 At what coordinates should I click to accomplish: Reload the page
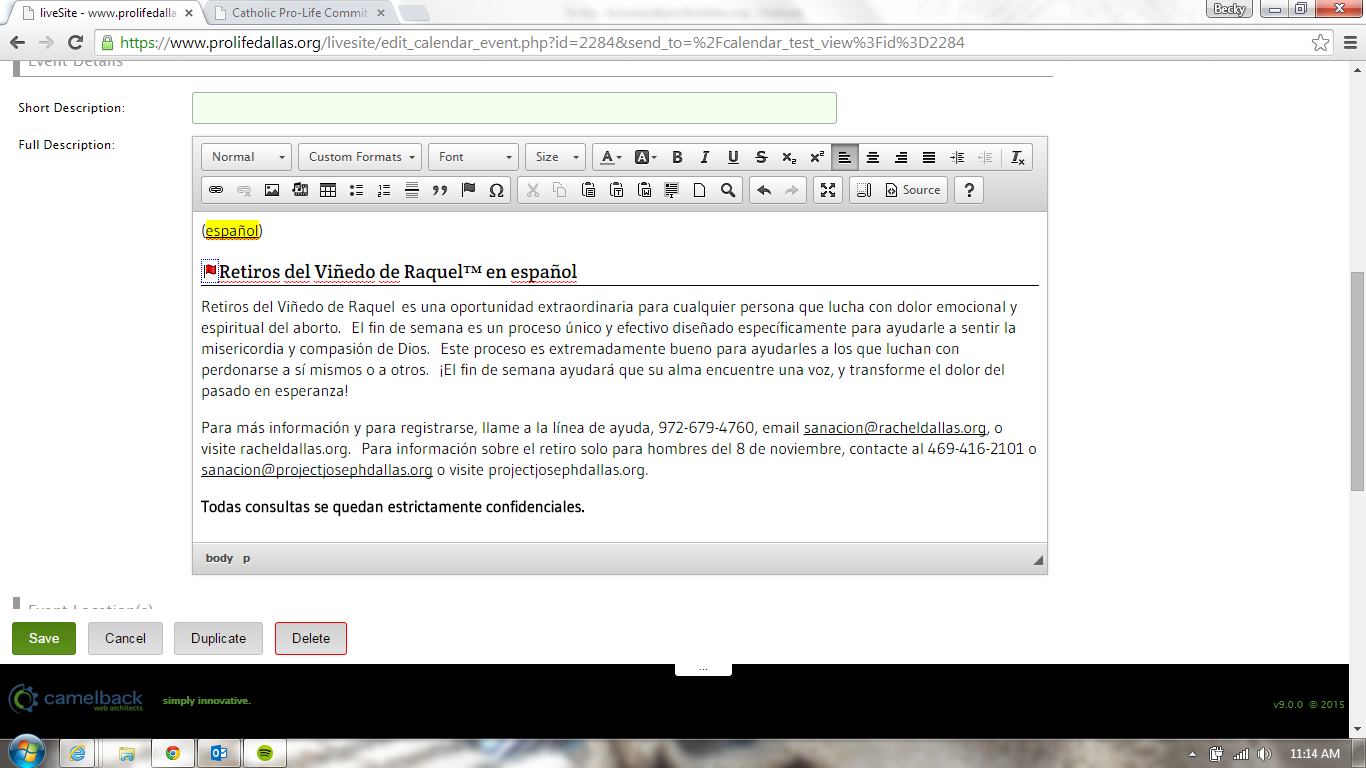[x=75, y=43]
